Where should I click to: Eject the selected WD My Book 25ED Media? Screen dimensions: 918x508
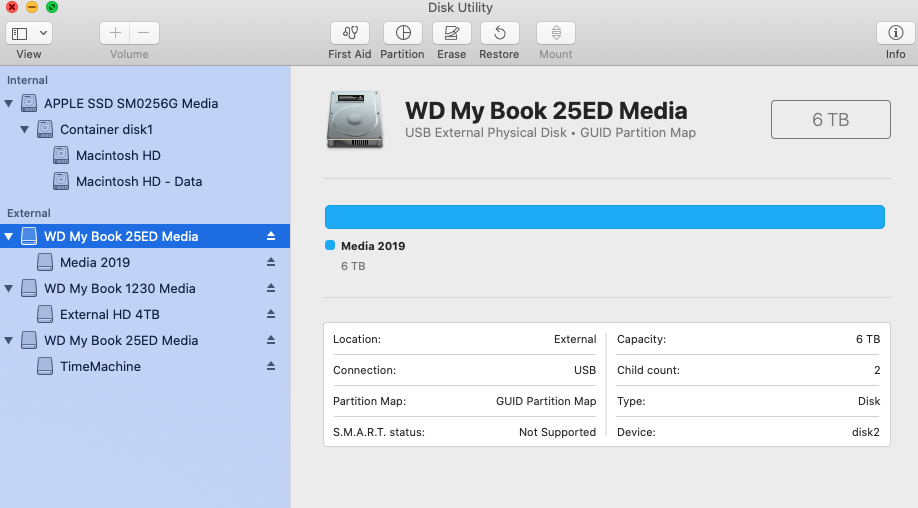point(270,236)
